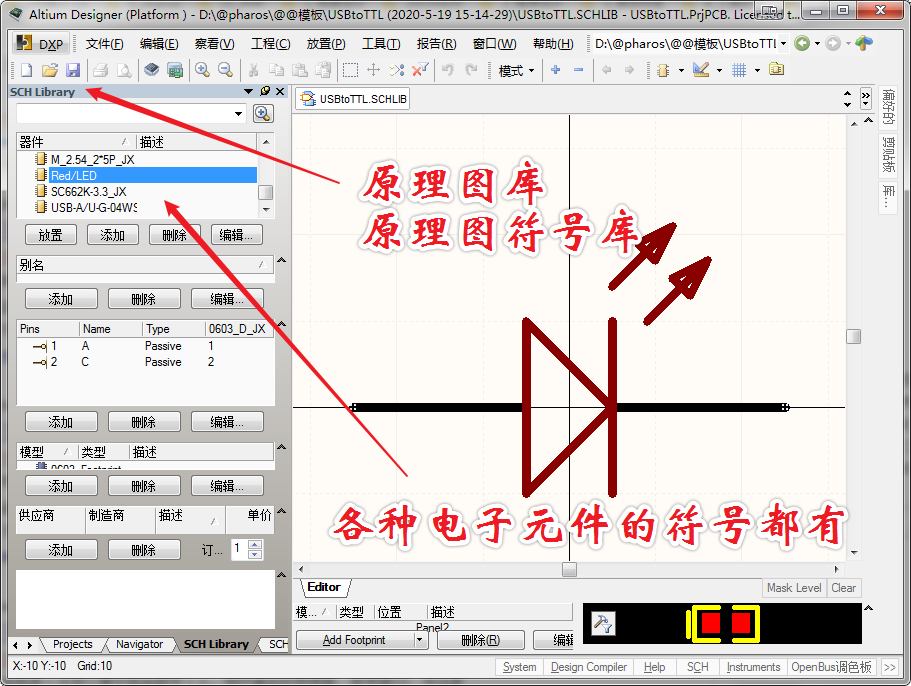Increase the quantity value with the stepper arrow
The width and height of the screenshot is (911, 686).
click(x=254, y=545)
